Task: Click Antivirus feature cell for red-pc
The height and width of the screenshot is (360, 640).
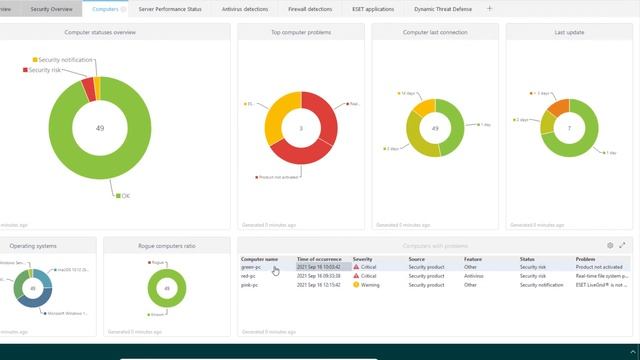Action: coord(473,276)
